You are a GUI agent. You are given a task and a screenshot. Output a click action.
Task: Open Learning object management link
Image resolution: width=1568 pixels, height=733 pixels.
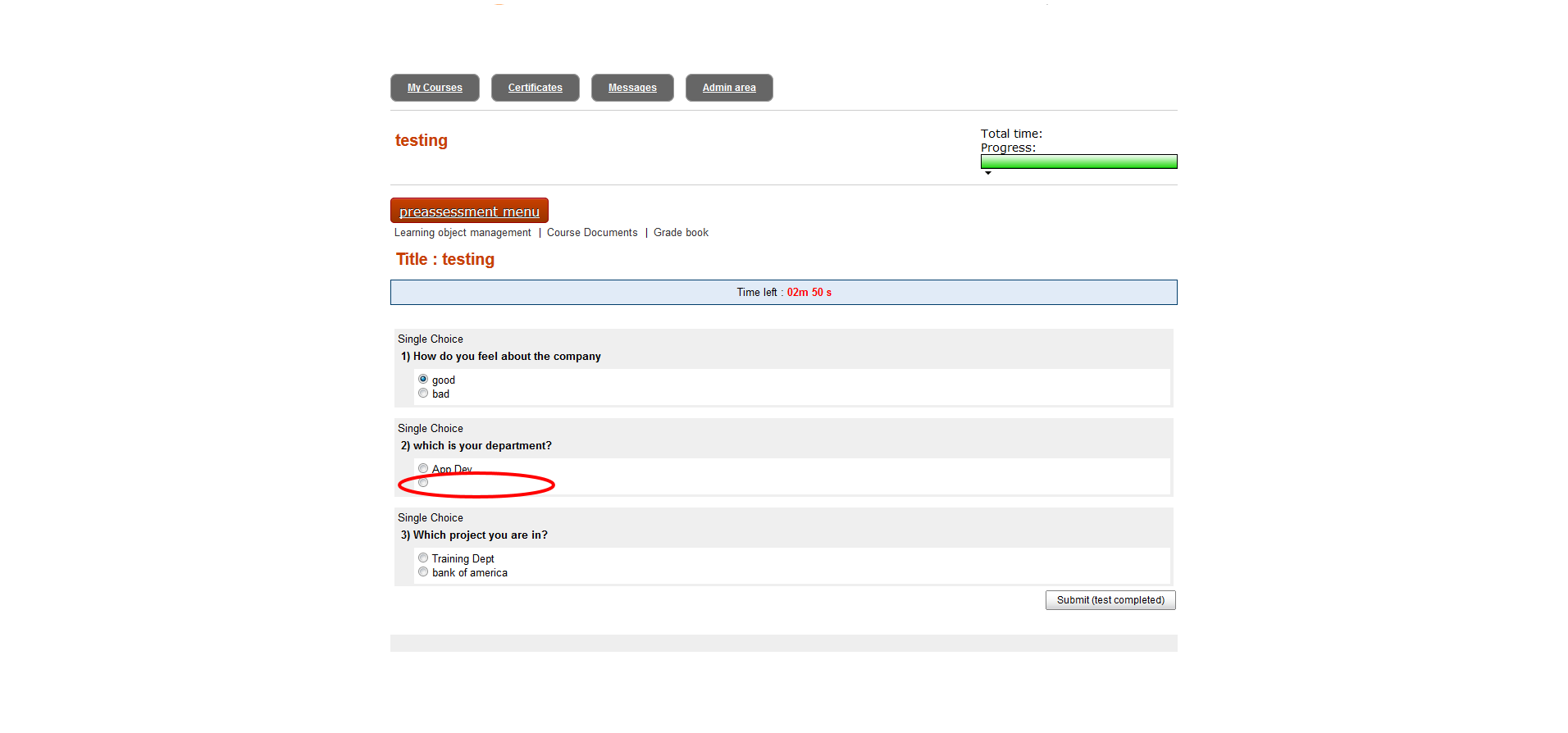(463, 233)
